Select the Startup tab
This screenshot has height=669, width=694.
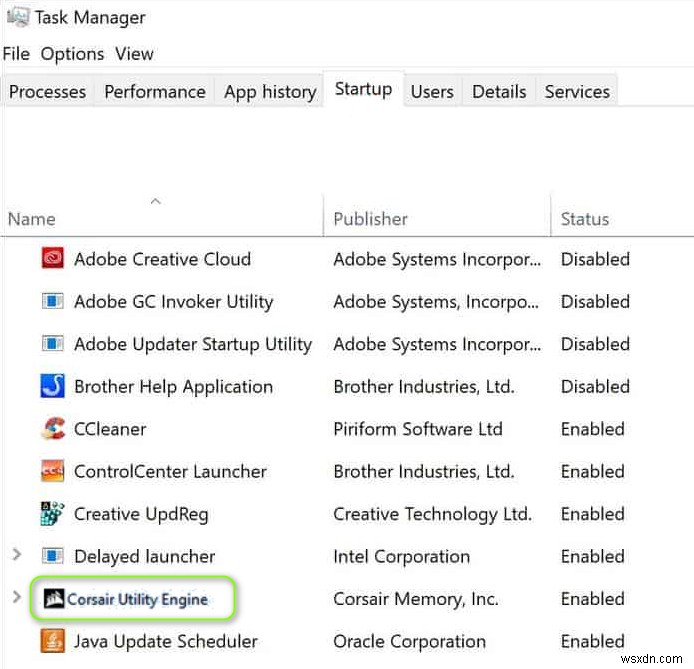[x=363, y=89]
